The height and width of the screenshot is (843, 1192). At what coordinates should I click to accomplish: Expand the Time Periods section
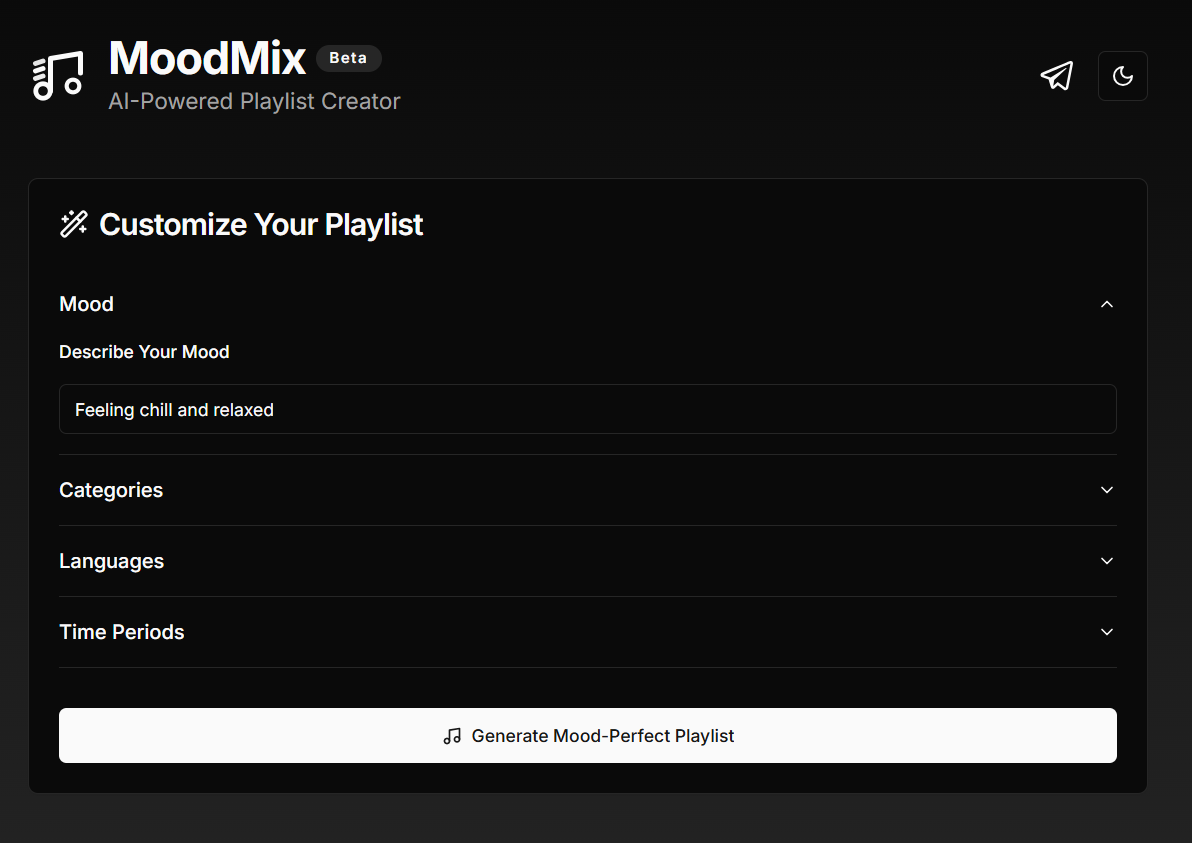tap(1106, 632)
